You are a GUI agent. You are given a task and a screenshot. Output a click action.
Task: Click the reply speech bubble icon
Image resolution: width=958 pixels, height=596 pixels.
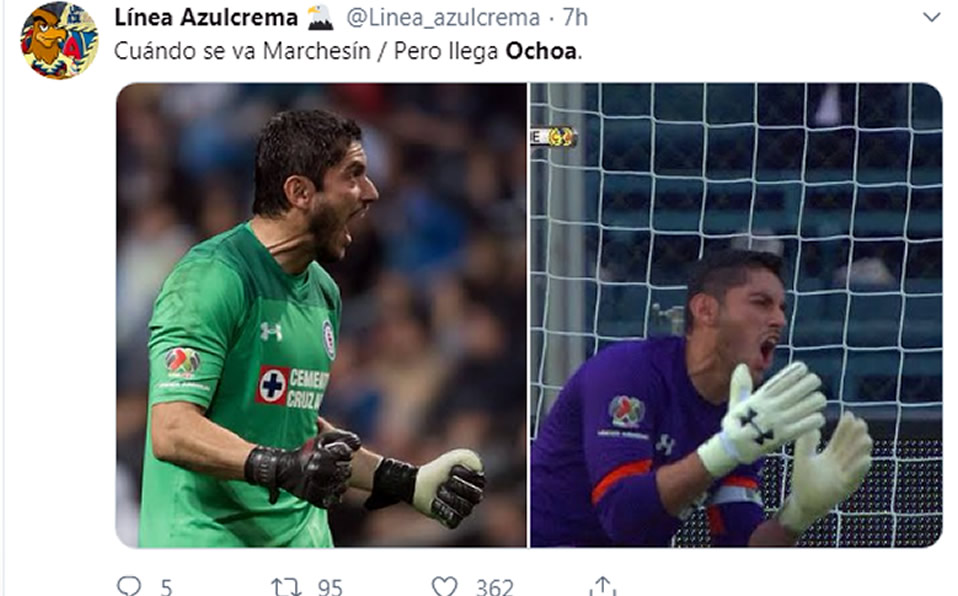[129, 586]
